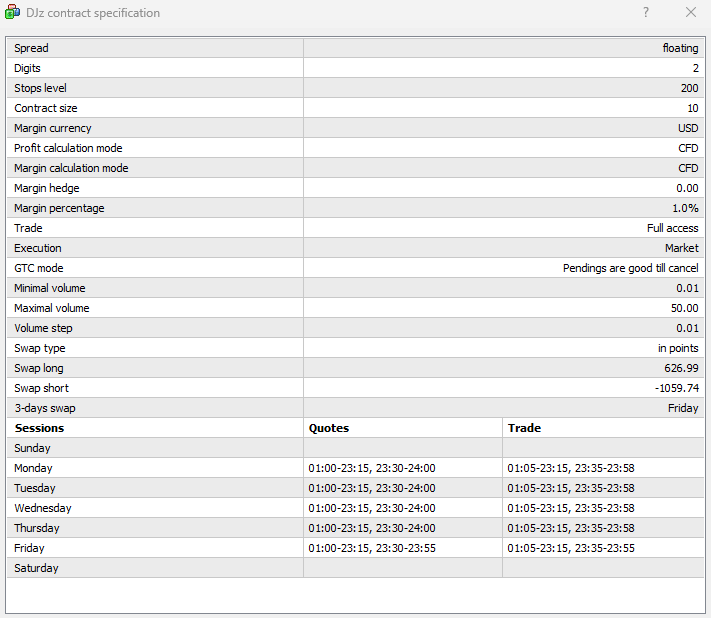This screenshot has height=618, width=711.
Task: Select the Saturday session row
Action: click(x=355, y=568)
